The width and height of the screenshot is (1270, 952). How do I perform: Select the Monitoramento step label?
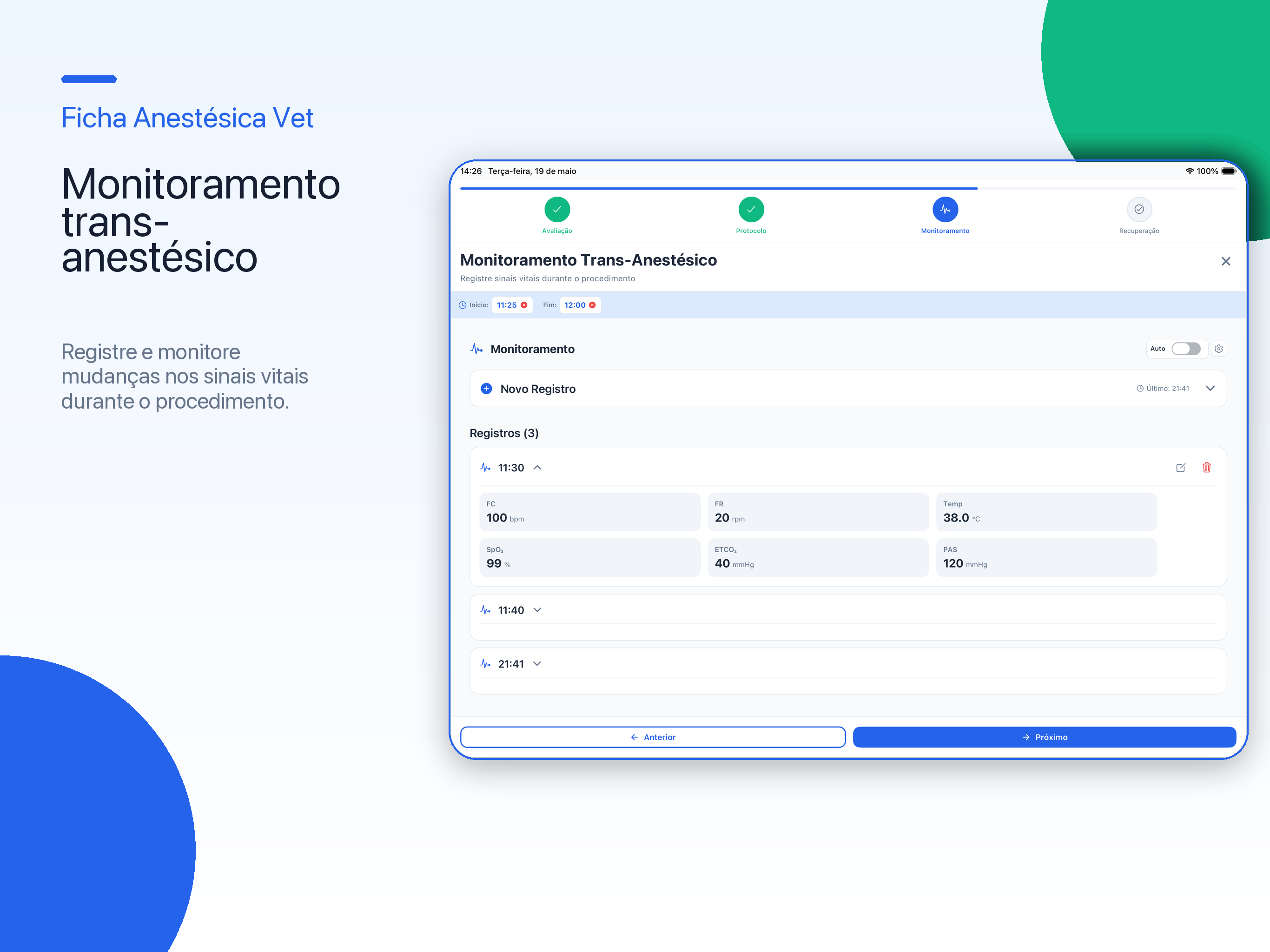pos(945,231)
